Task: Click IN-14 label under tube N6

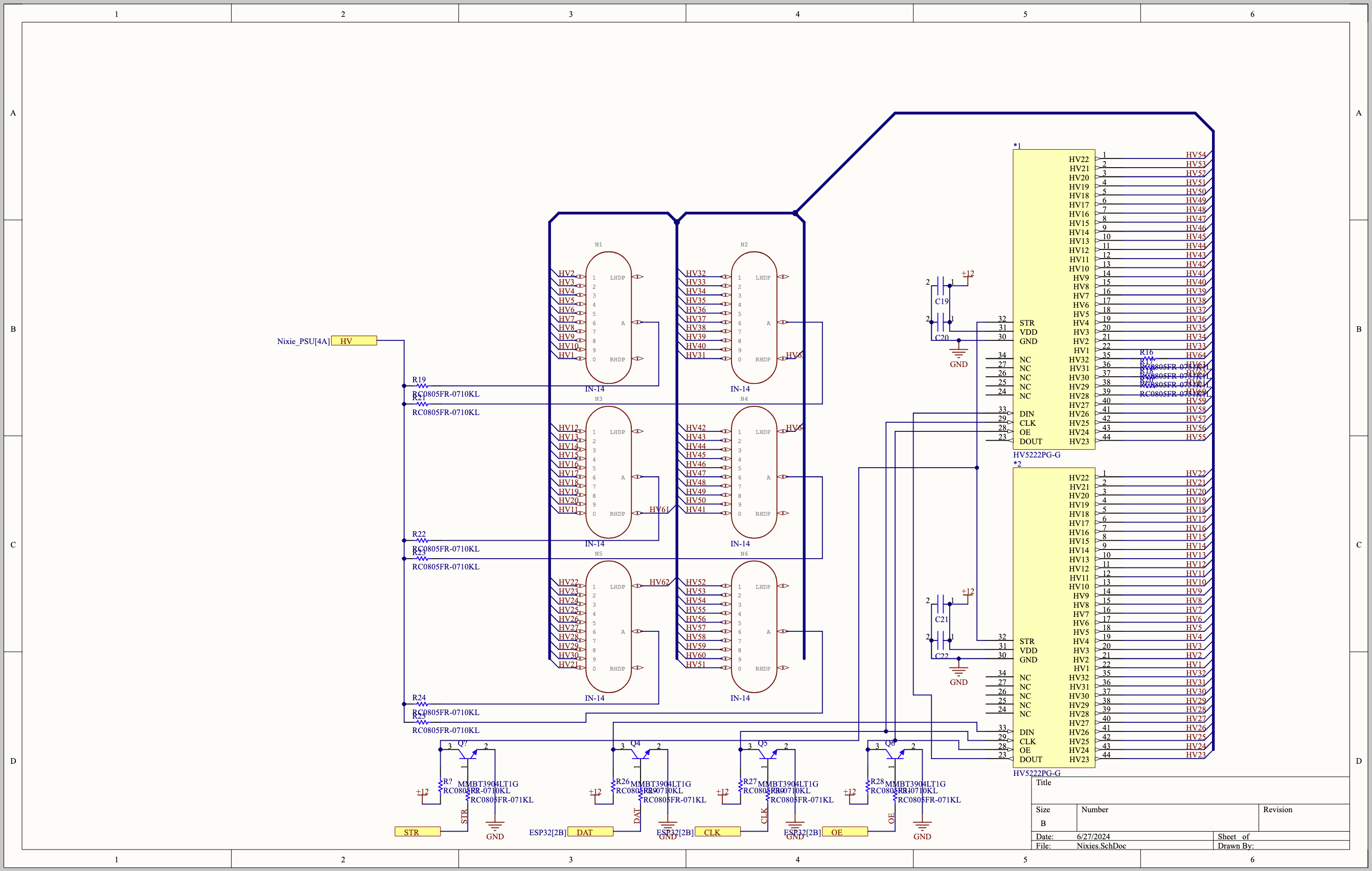Action: [x=740, y=698]
